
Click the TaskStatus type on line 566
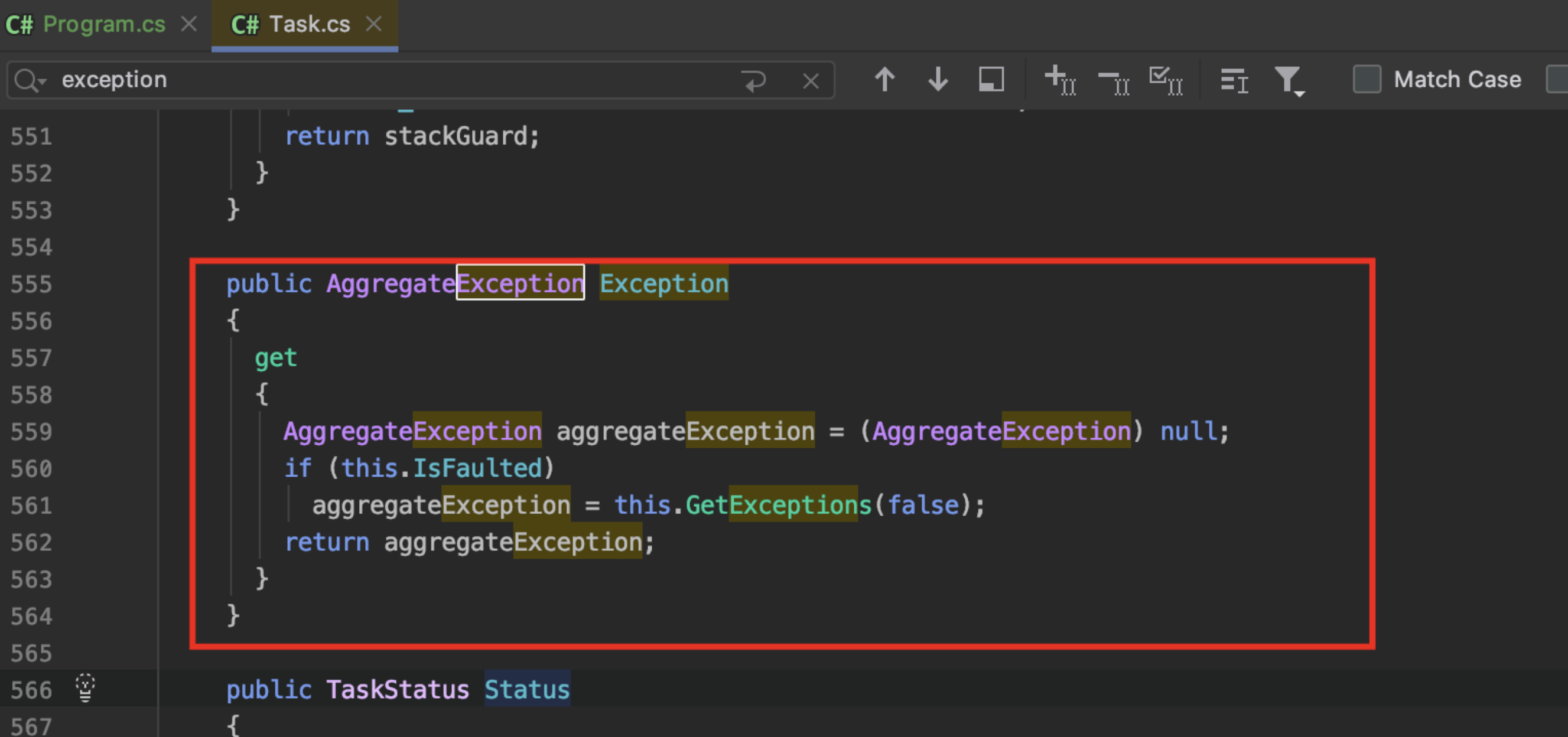click(398, 690)
